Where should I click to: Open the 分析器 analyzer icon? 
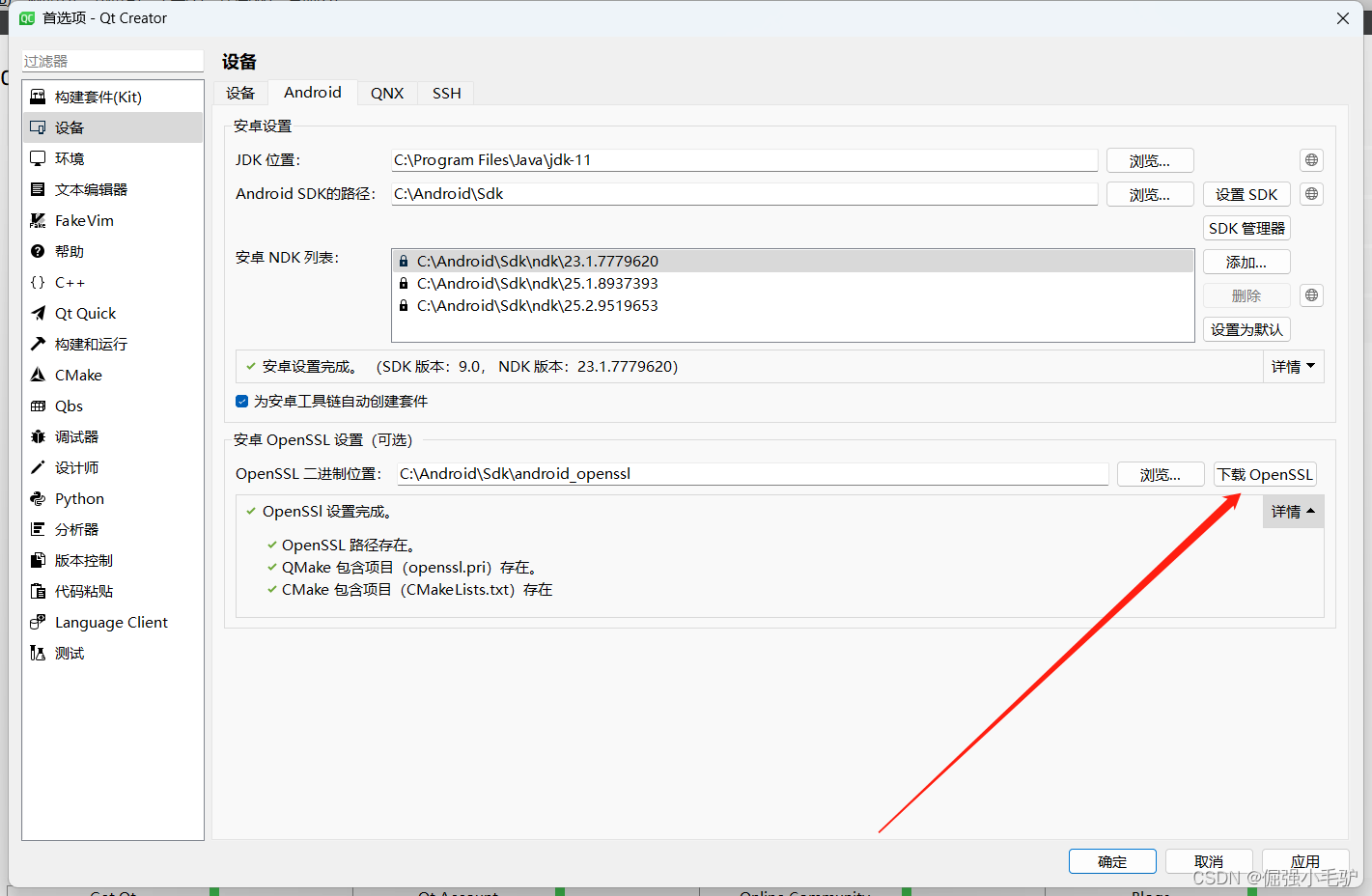[x=38, y=529]
